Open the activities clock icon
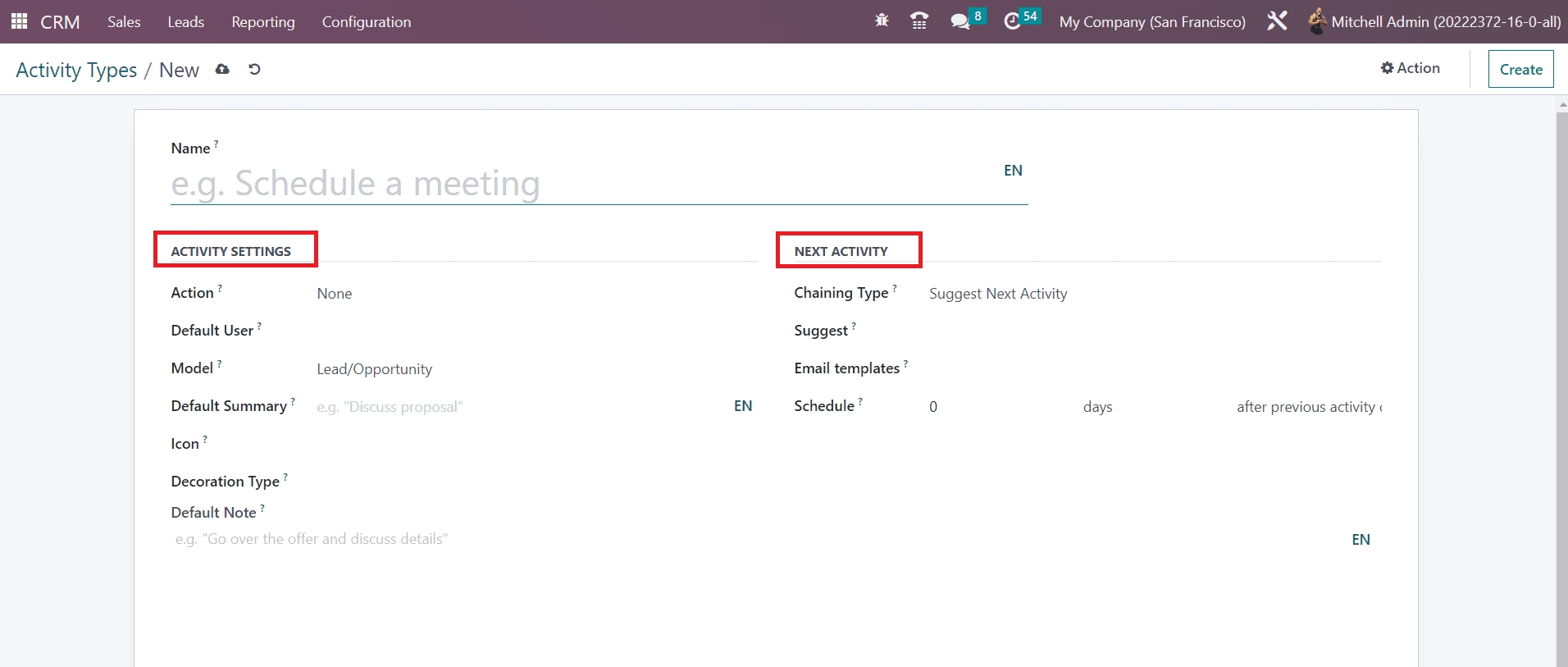 [1013, 21]
